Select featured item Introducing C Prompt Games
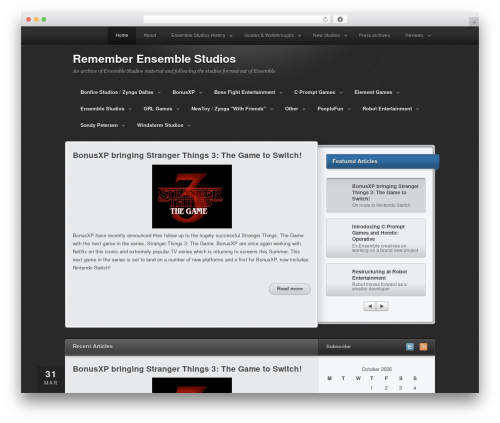This screenshot has width=500, height=423. point(376,238)
